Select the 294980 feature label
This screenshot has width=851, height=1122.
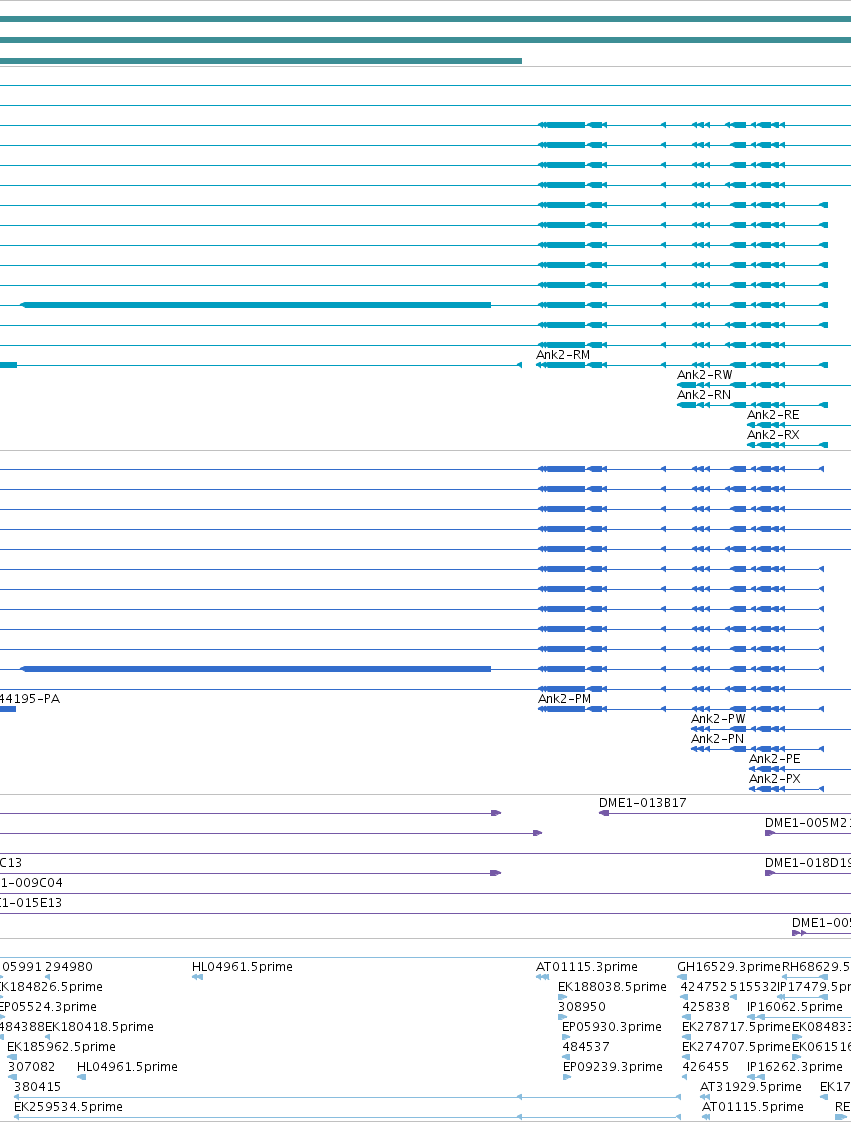click(x=69, y=967)
